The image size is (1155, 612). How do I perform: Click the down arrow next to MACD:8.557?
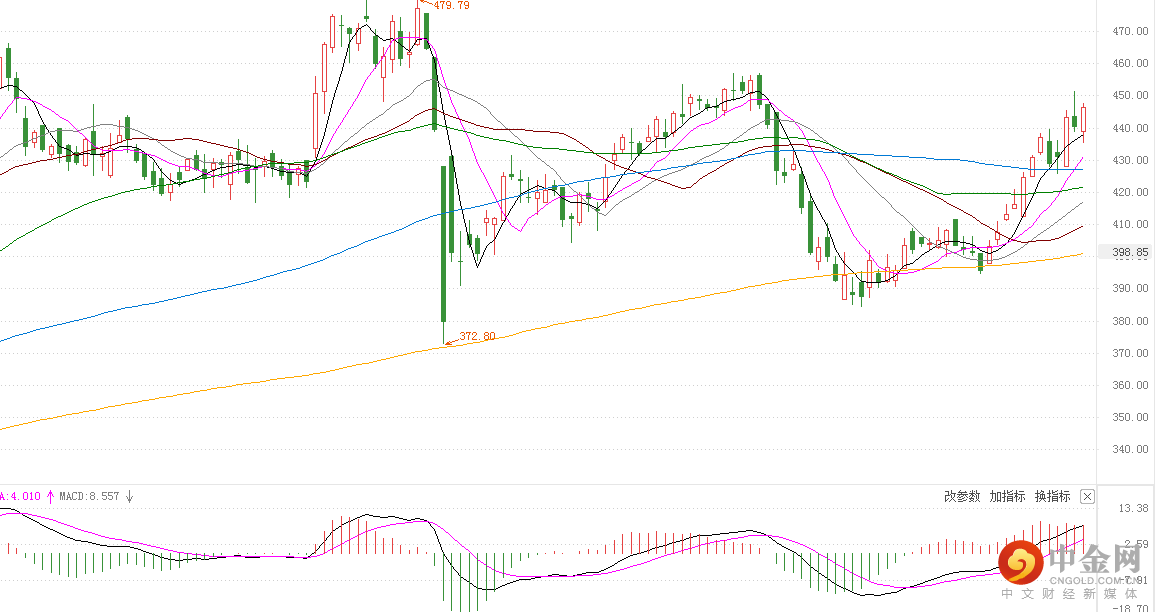(x=130, y=496)
